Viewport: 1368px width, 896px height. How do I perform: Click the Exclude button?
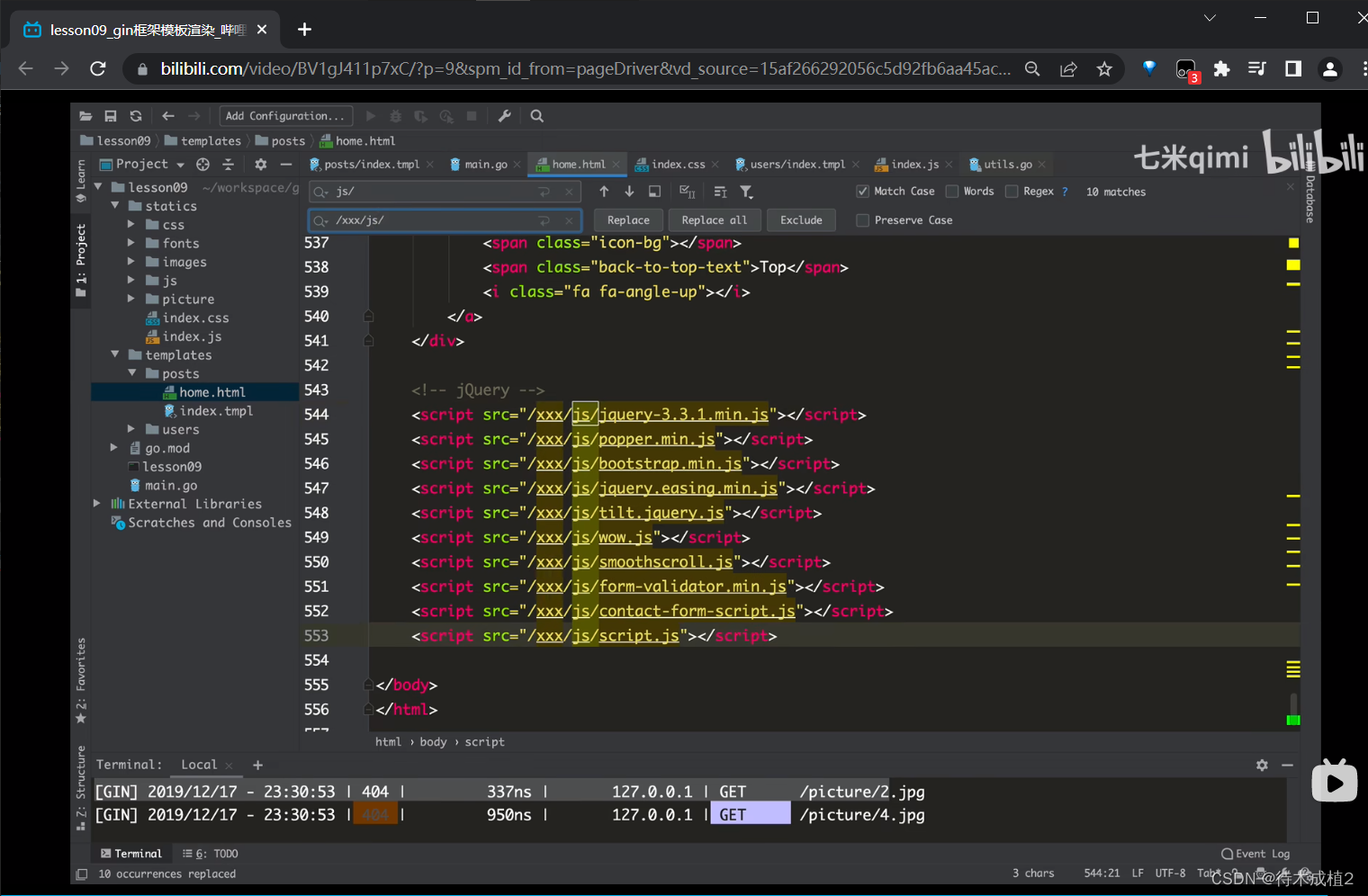point(801,220)
